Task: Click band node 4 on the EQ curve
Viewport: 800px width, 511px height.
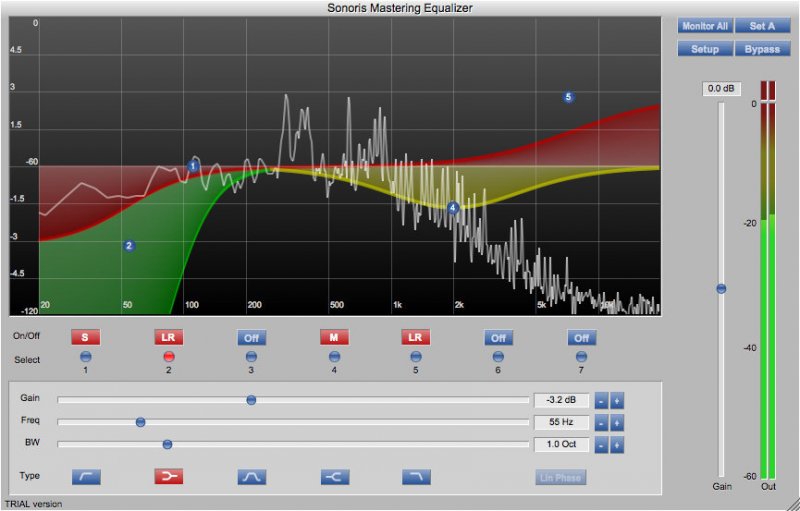Action: [x=453, y=208]
